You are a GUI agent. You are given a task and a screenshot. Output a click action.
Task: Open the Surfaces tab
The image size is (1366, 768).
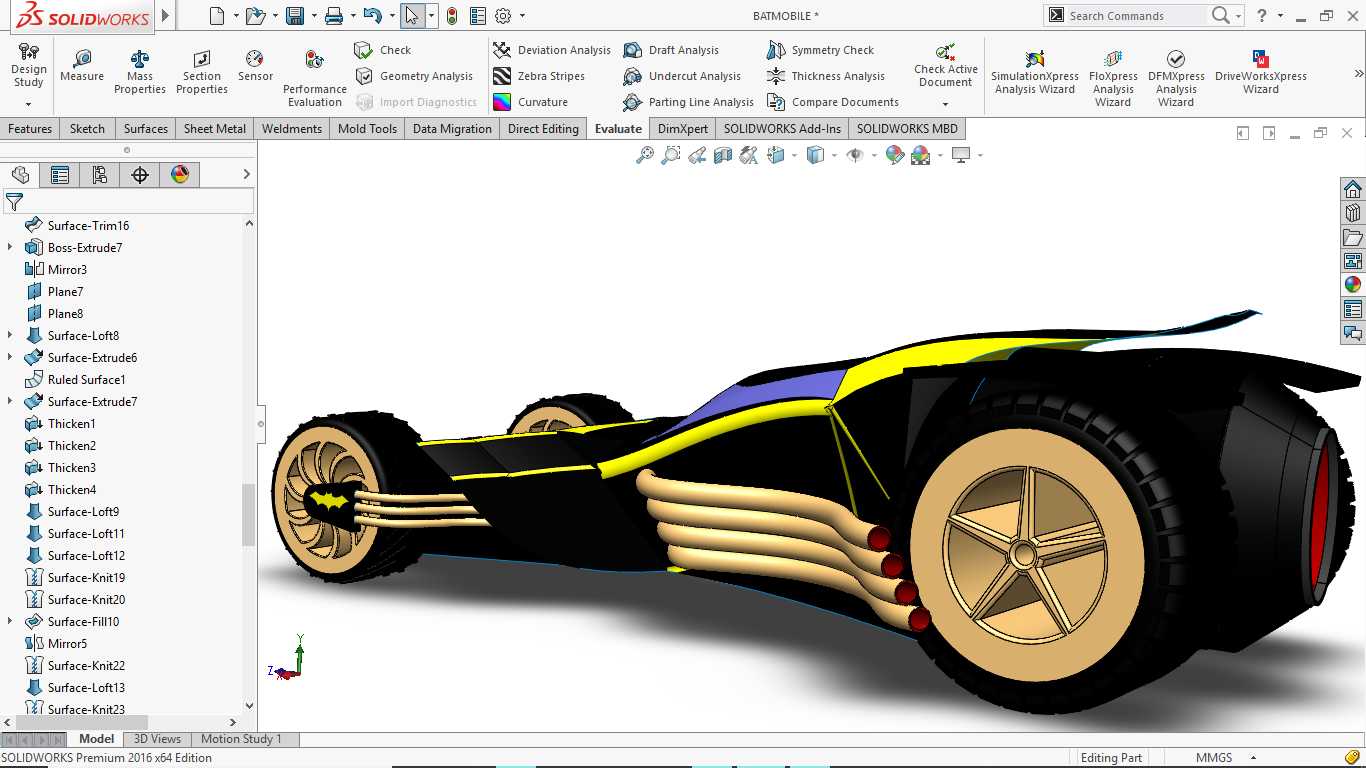(146, 129)
